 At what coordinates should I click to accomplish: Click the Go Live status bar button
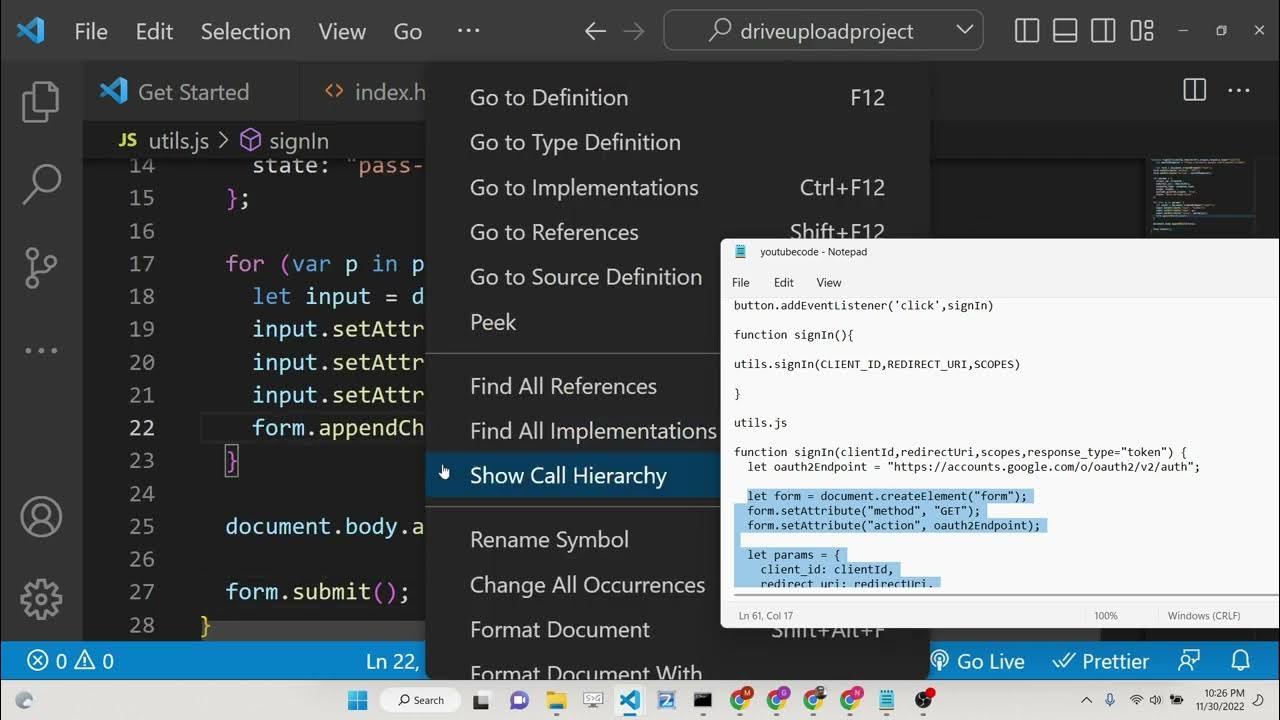[977, 661]
